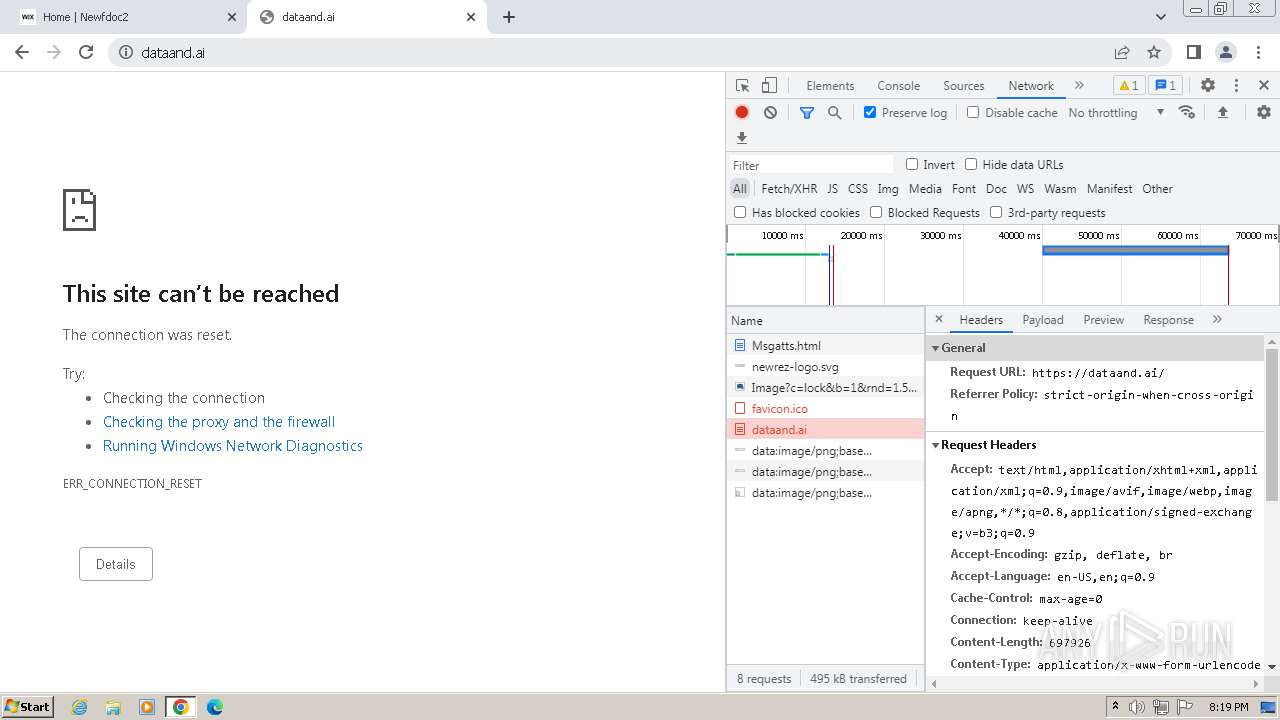Open Microsoft Edge from taskbar
This screenshot has width=1280, height=720.
point(215,707)
